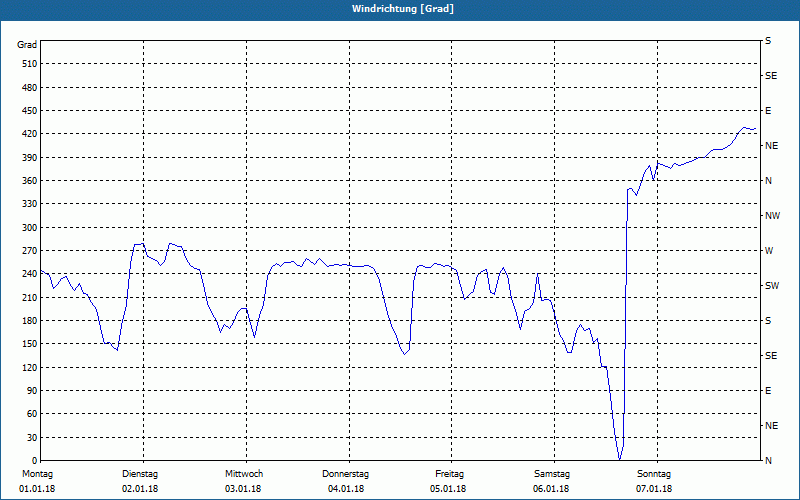Click the 'W' compass label on right axis
The image size is (800, 500).
click(x=769, y=251)
